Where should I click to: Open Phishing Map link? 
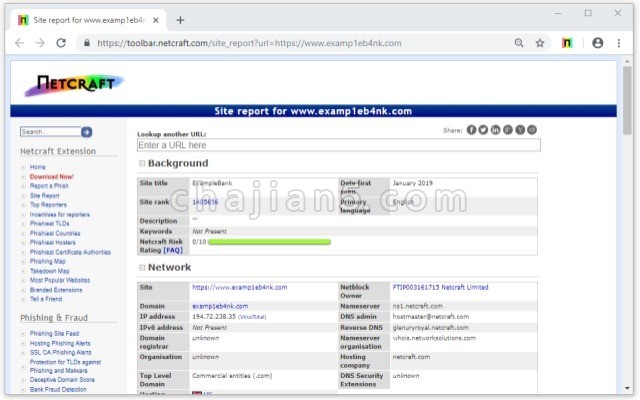(x=47, y=262)
